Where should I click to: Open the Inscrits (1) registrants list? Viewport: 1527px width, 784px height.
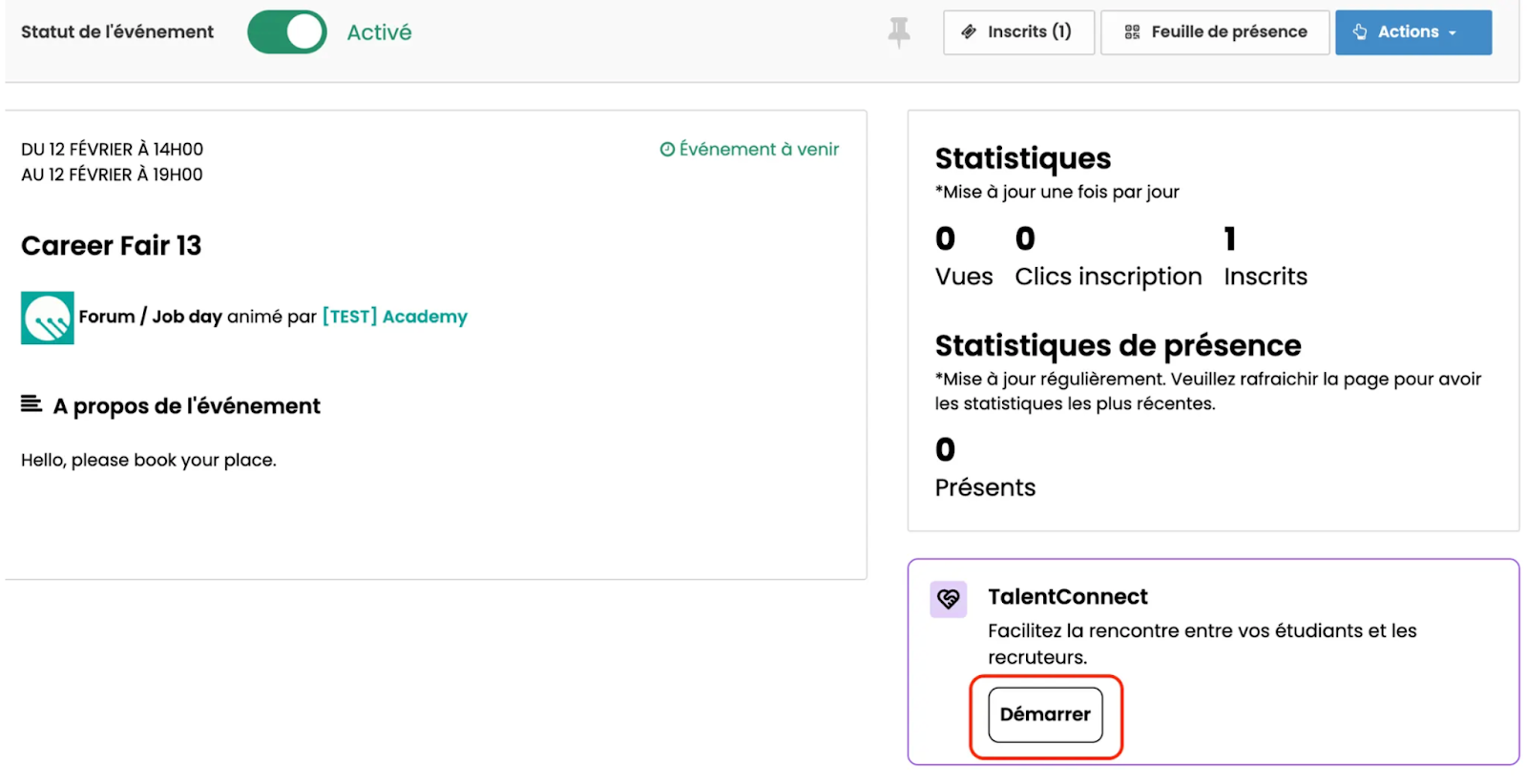click(1017, 32)
